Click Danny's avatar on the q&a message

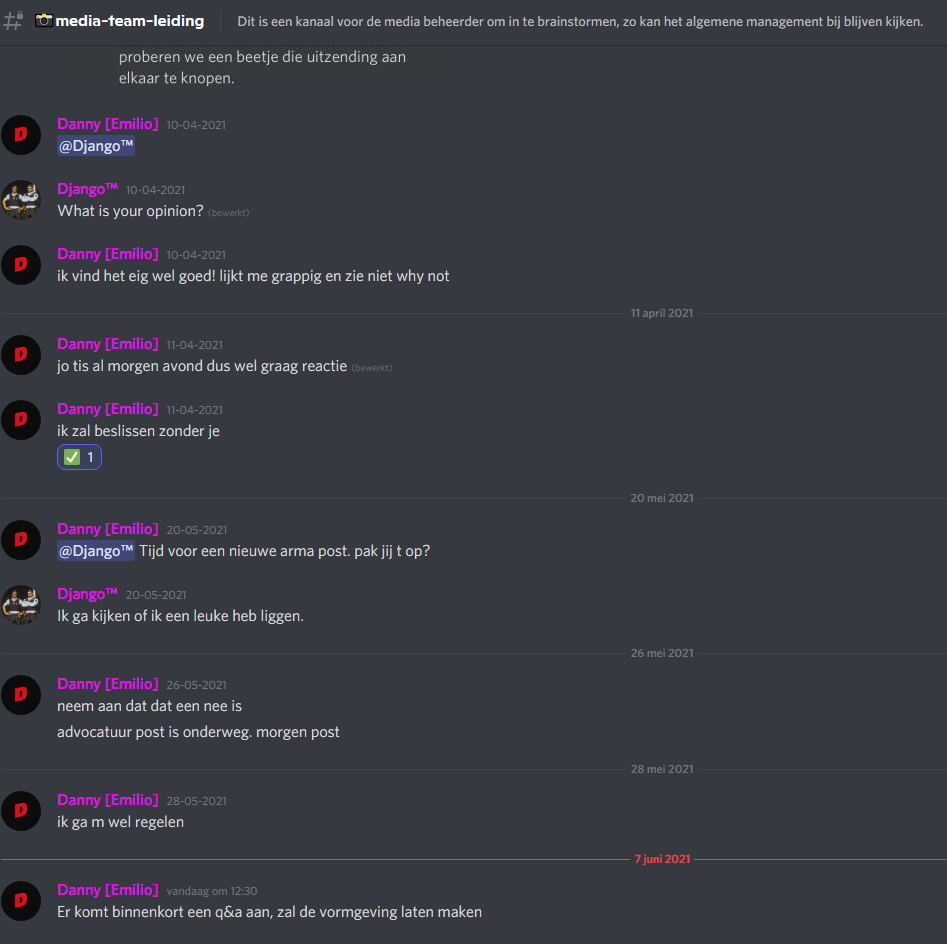pos(21,901)
